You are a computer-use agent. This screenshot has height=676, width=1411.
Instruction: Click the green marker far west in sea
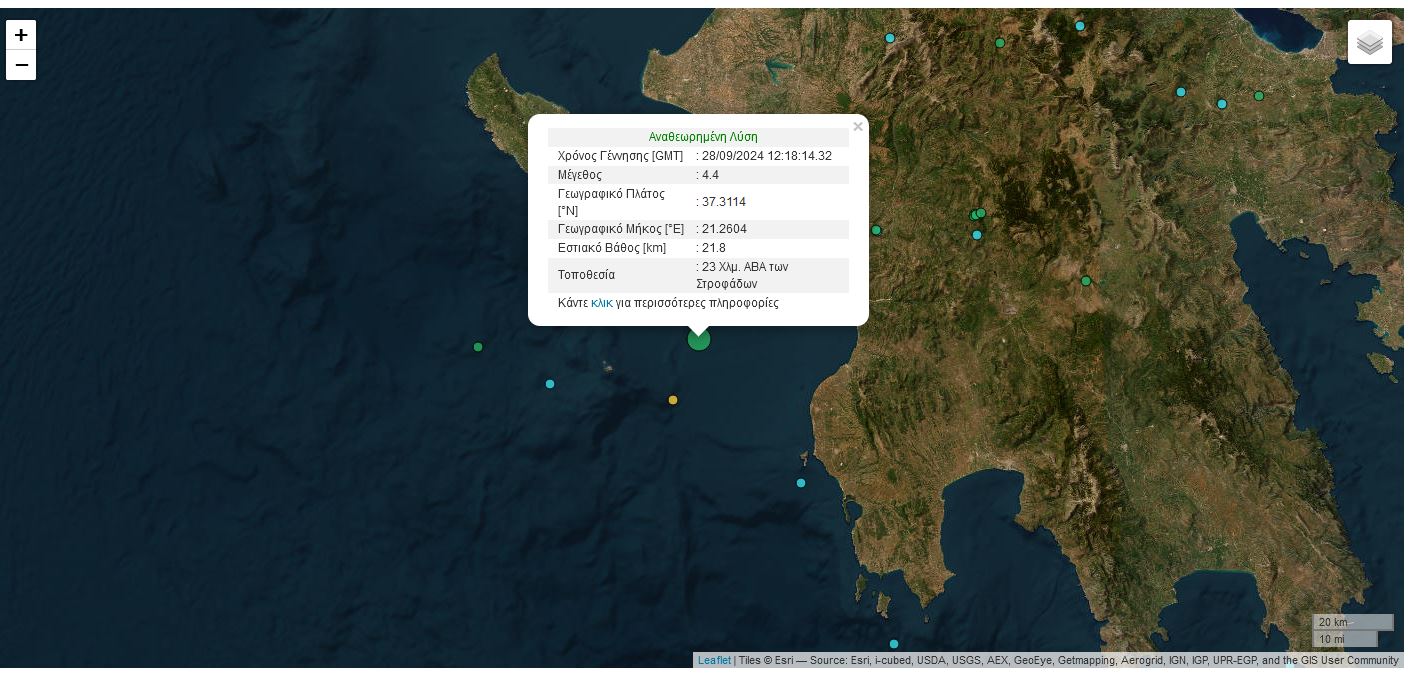pos(478,347)
